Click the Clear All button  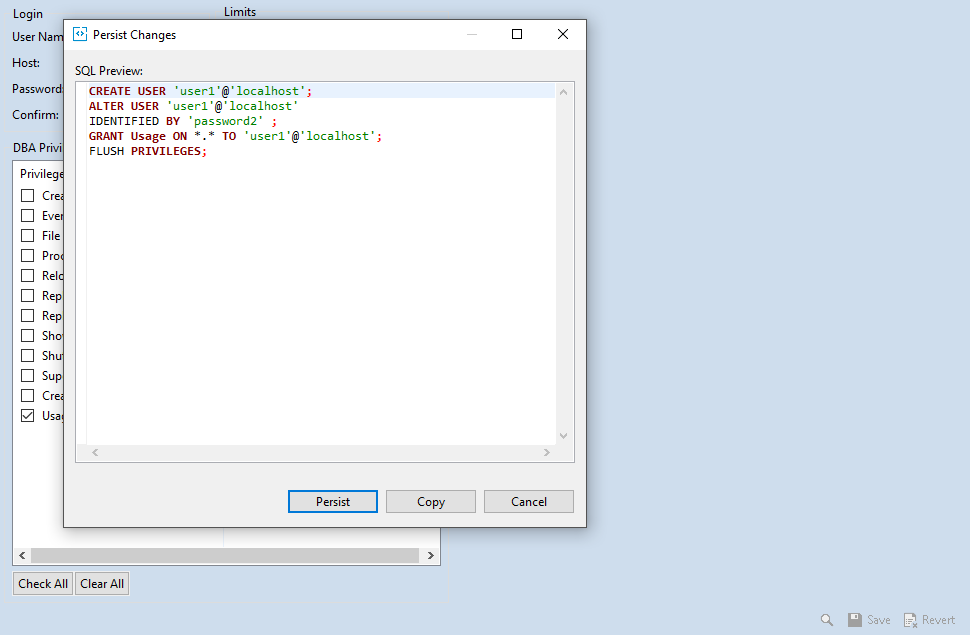101,583
